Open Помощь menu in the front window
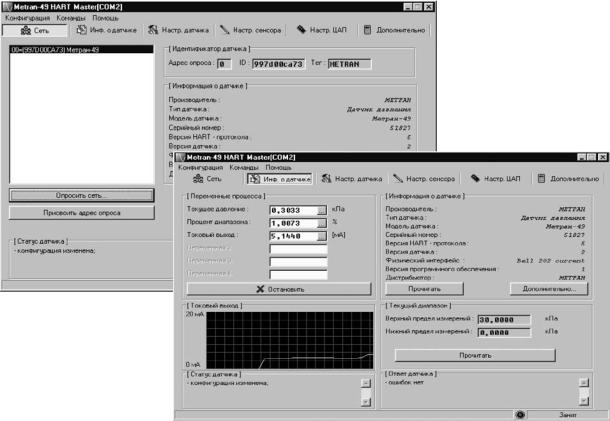 (278, 167)
